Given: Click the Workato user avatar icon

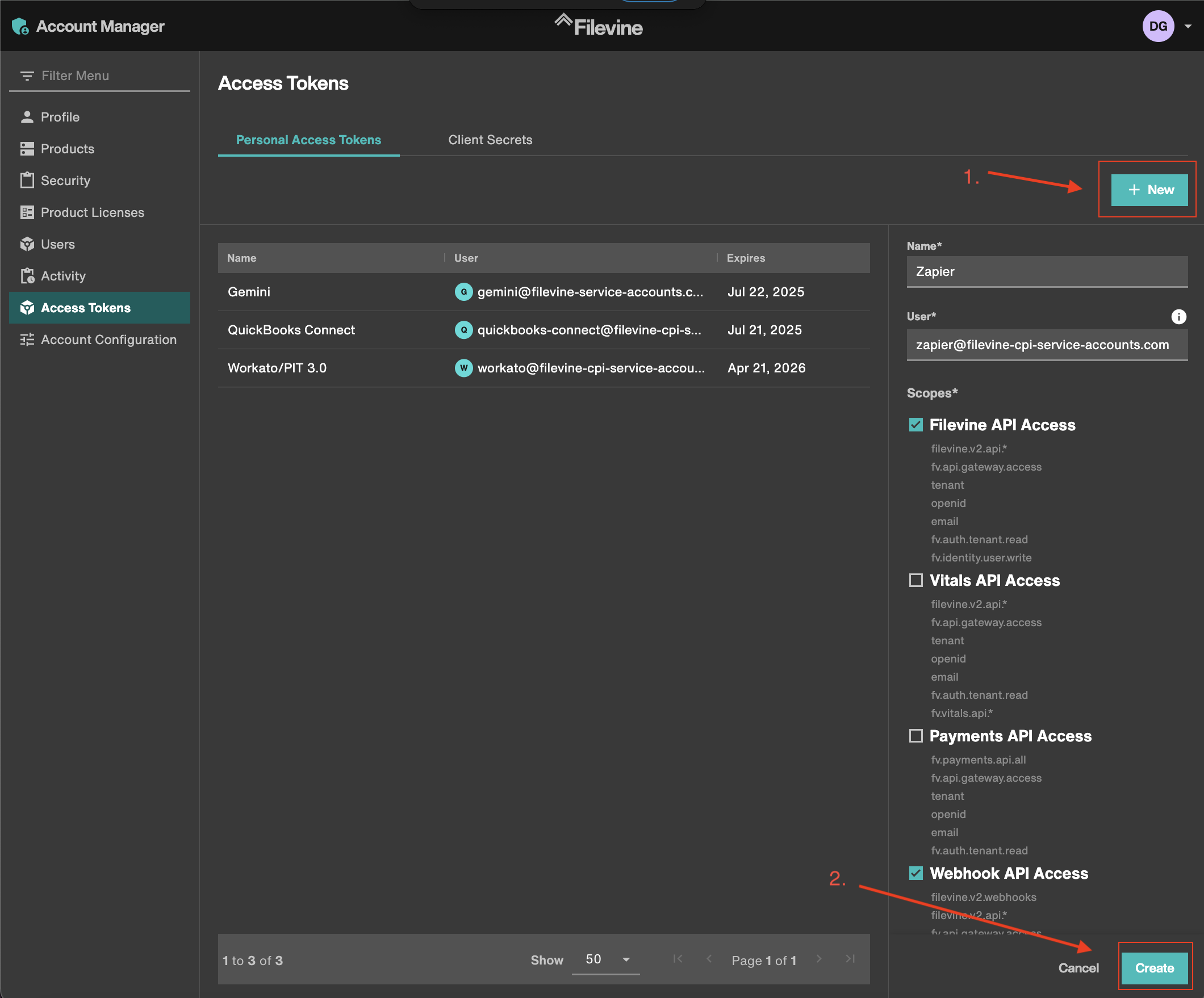Looking at the screenshot, I should pos(463,368).
